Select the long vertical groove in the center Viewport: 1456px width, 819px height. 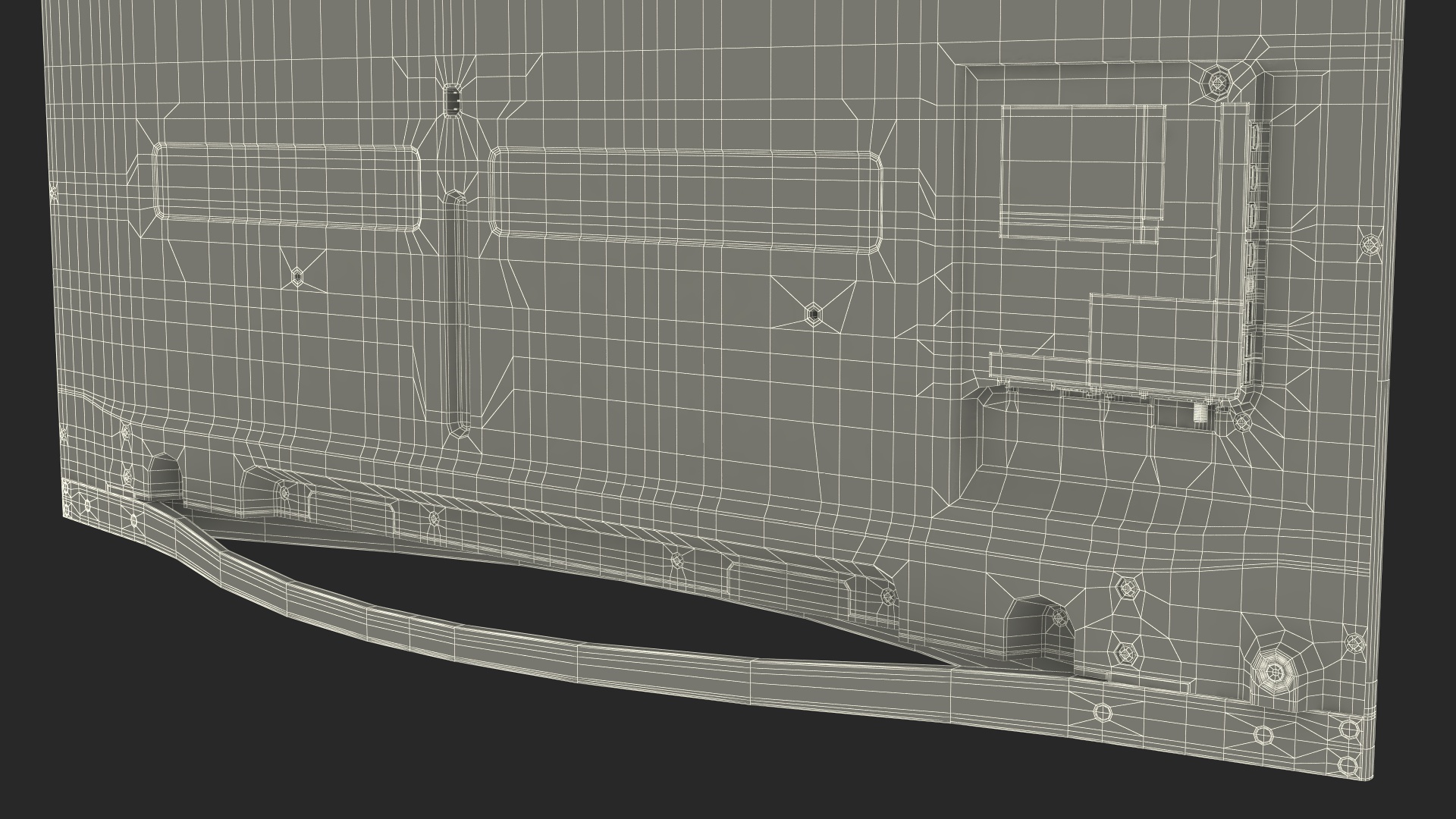457,314
